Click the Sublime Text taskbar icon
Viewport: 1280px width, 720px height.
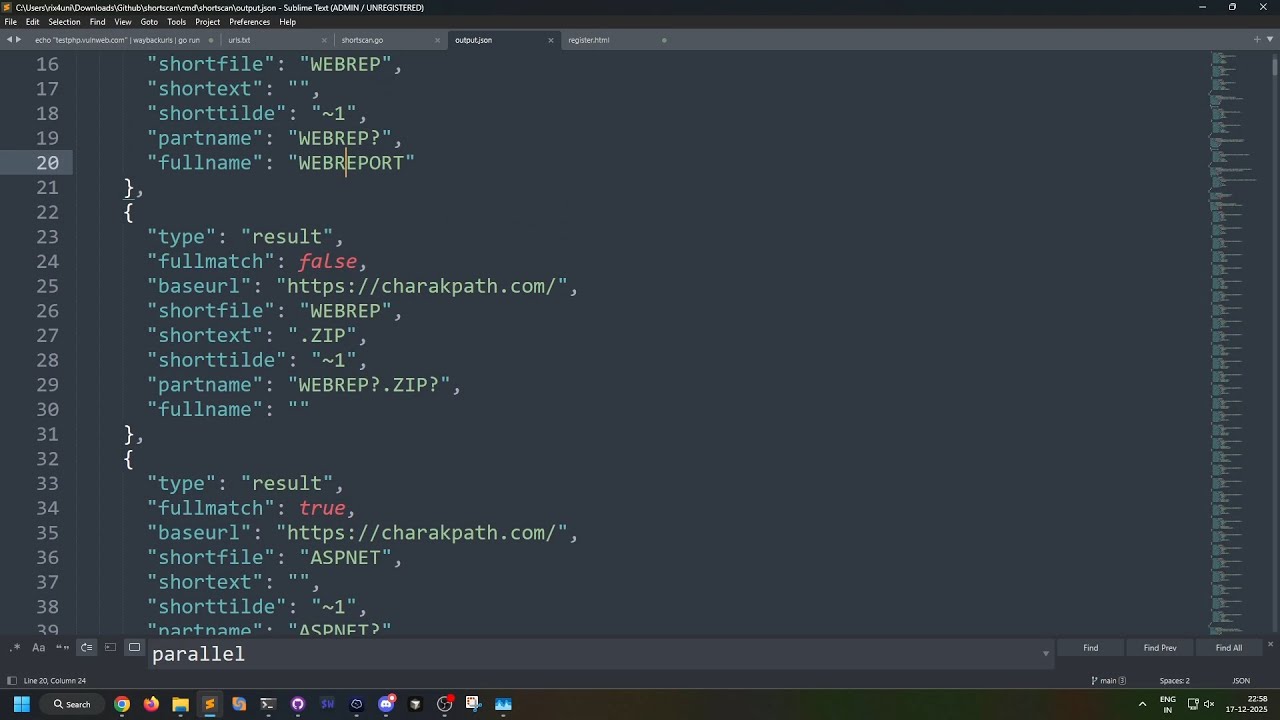coord(209,704)
